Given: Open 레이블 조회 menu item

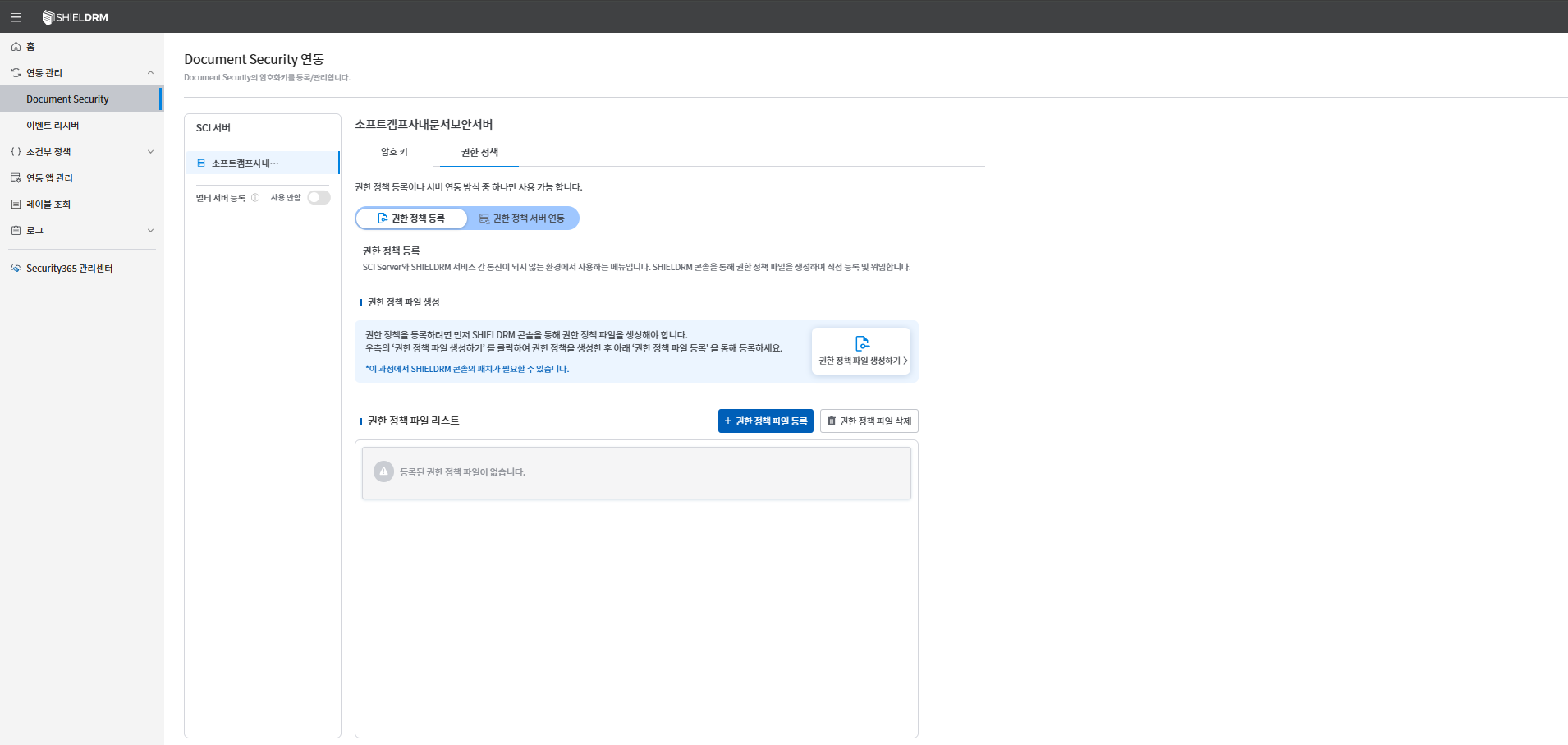Looking at the screenshot, I should pos(82,205).
